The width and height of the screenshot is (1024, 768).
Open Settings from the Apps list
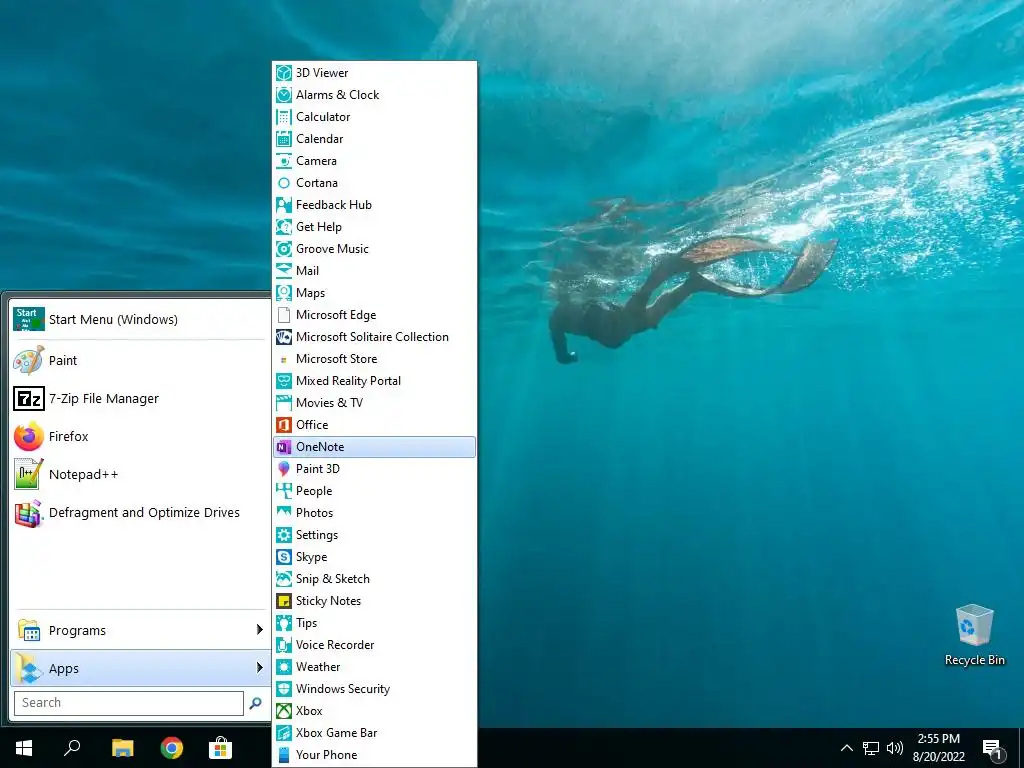(374, 535)
